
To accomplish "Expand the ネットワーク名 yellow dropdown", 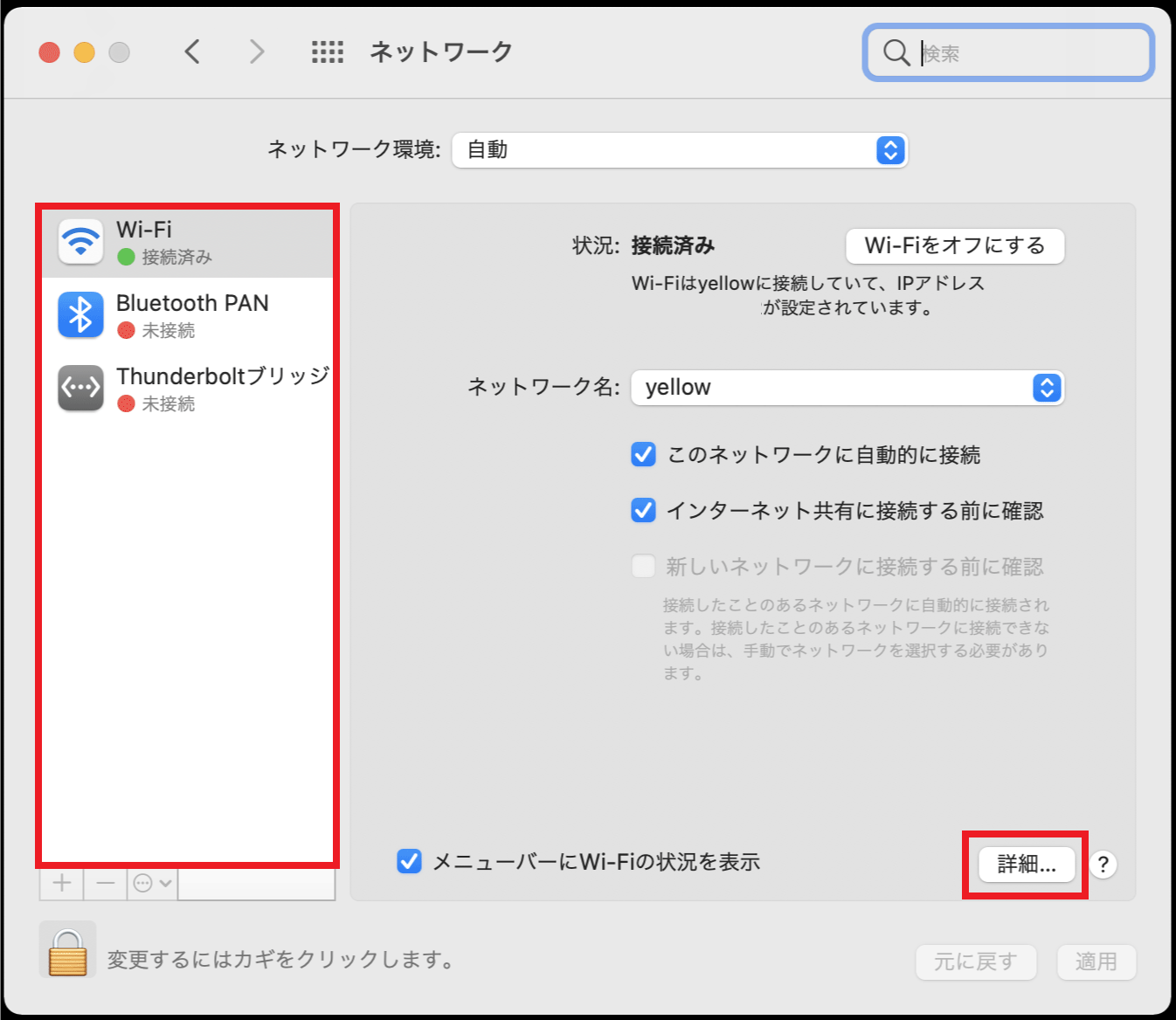I will [x=847, y=388].
